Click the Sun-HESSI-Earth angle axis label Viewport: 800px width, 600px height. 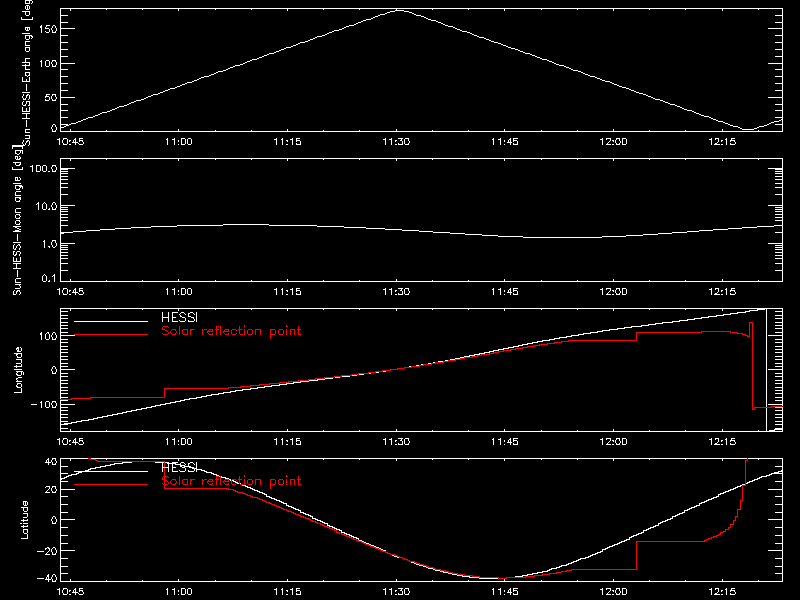point(27,73)
